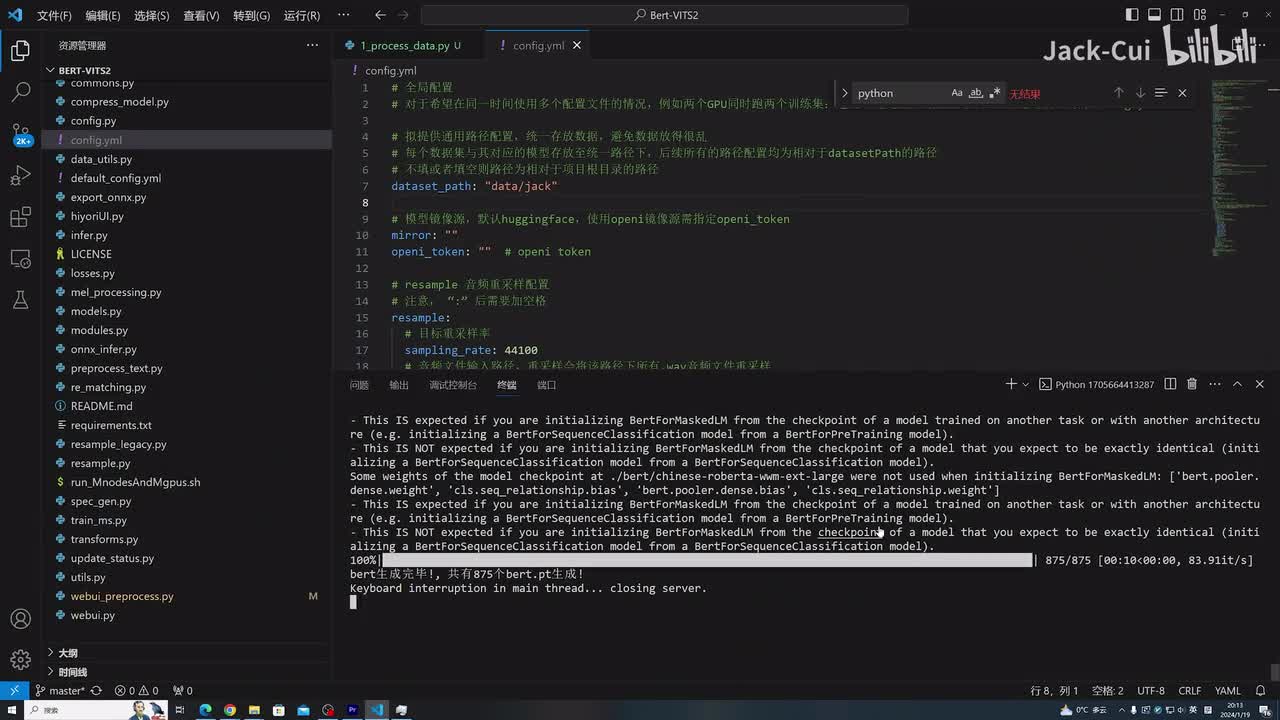Expand the replace field in find widget
The image size is (1280, 720).
845,93
